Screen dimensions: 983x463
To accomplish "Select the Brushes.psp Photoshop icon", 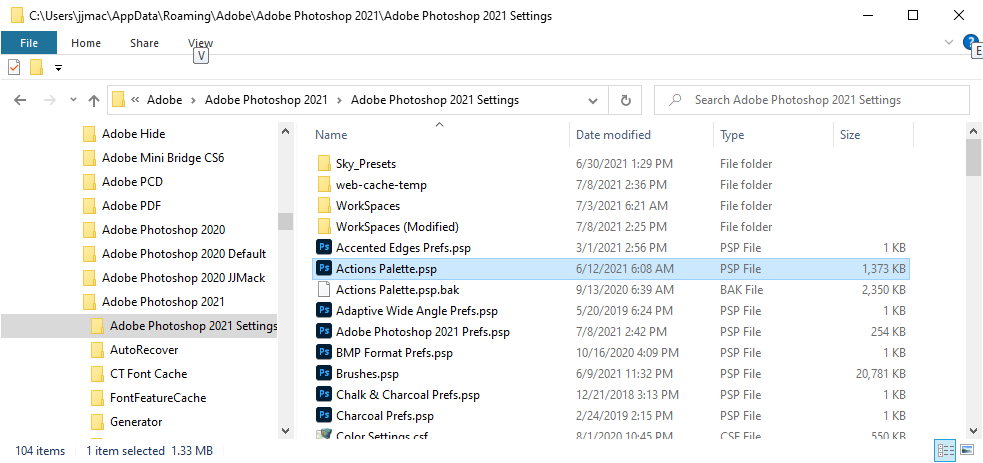I will (x=324, y=373).
